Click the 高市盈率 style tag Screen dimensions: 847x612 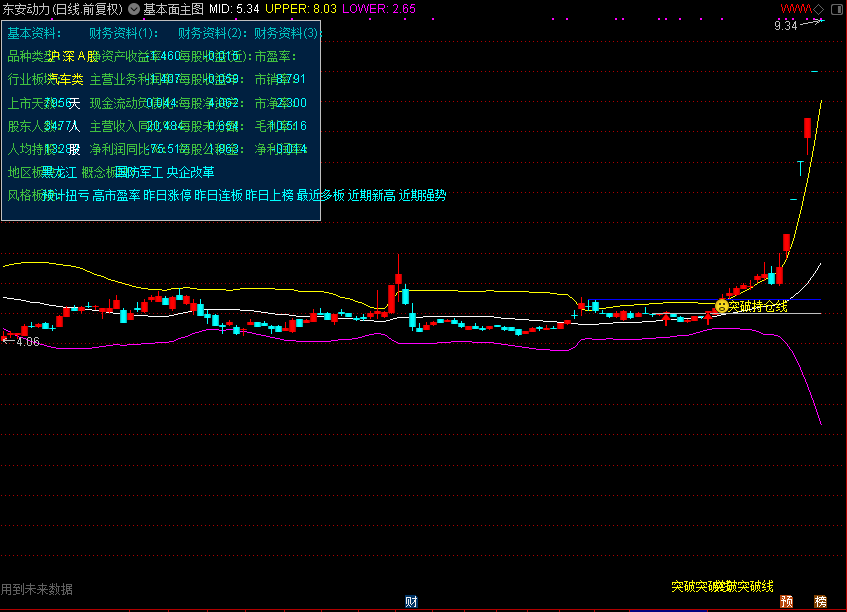[116, 196]
